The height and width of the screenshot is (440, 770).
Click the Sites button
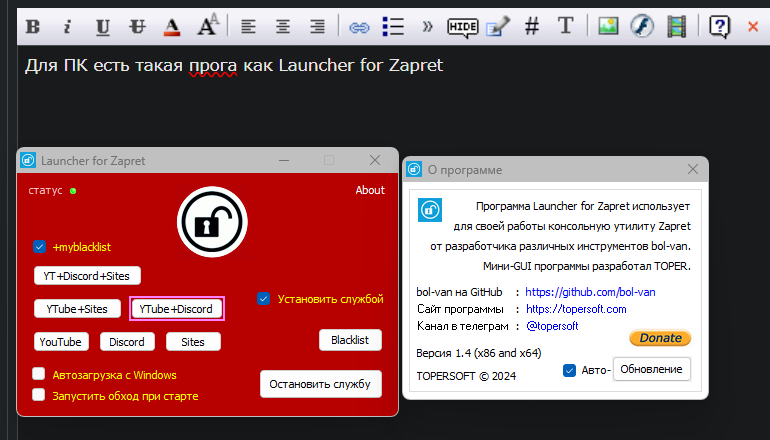pos(193,342)
